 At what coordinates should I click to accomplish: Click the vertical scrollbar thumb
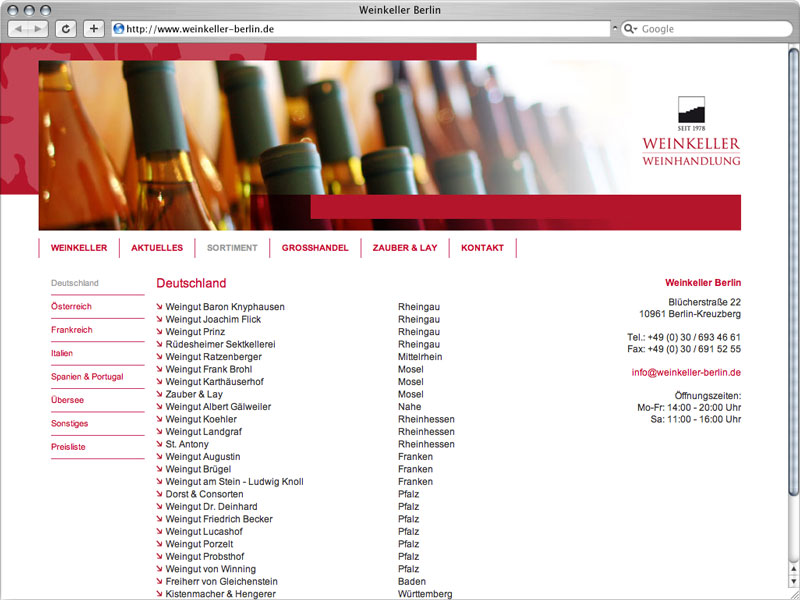pos(793,270)
